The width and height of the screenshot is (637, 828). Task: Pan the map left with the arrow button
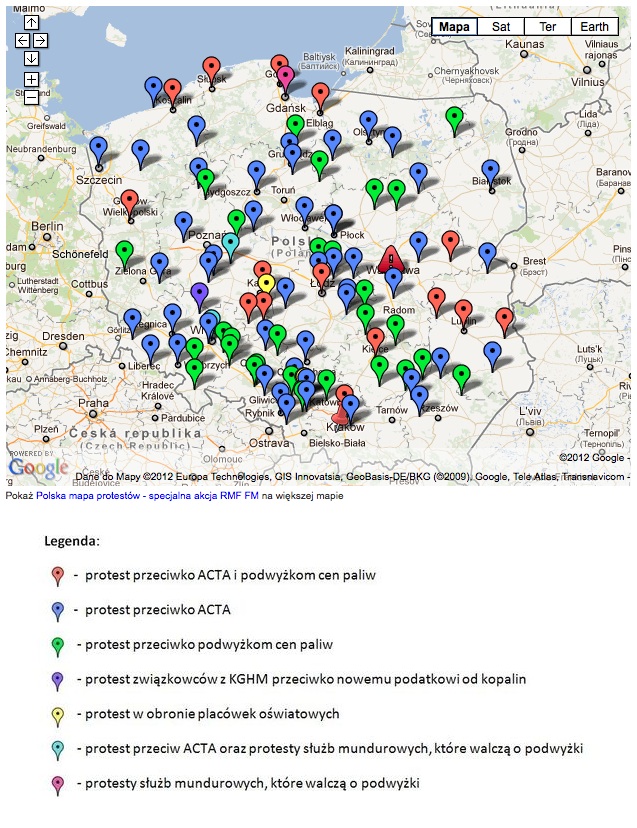(22, 41)
